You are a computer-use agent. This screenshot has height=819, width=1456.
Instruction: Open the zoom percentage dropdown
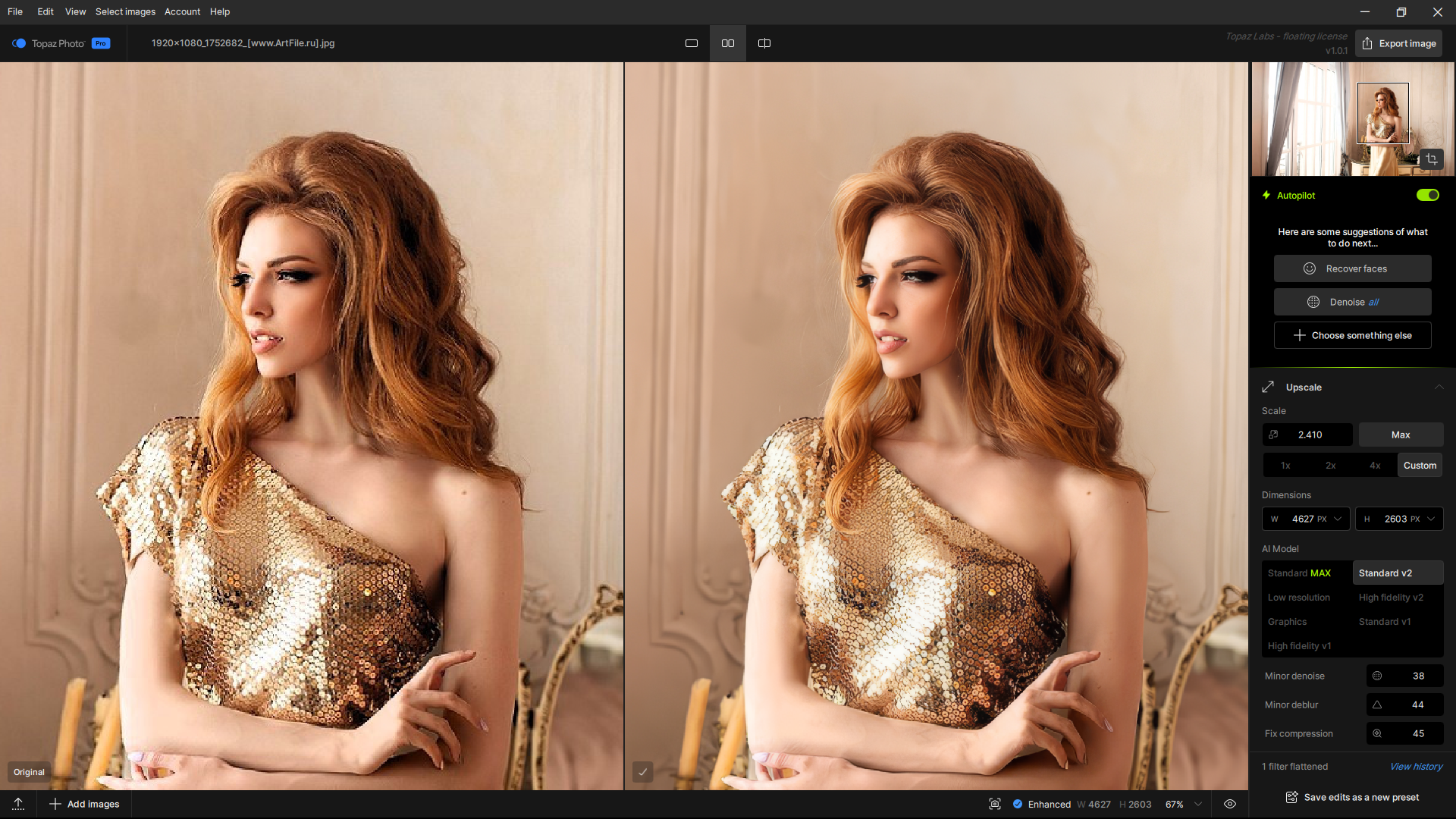click(1198, 804)
